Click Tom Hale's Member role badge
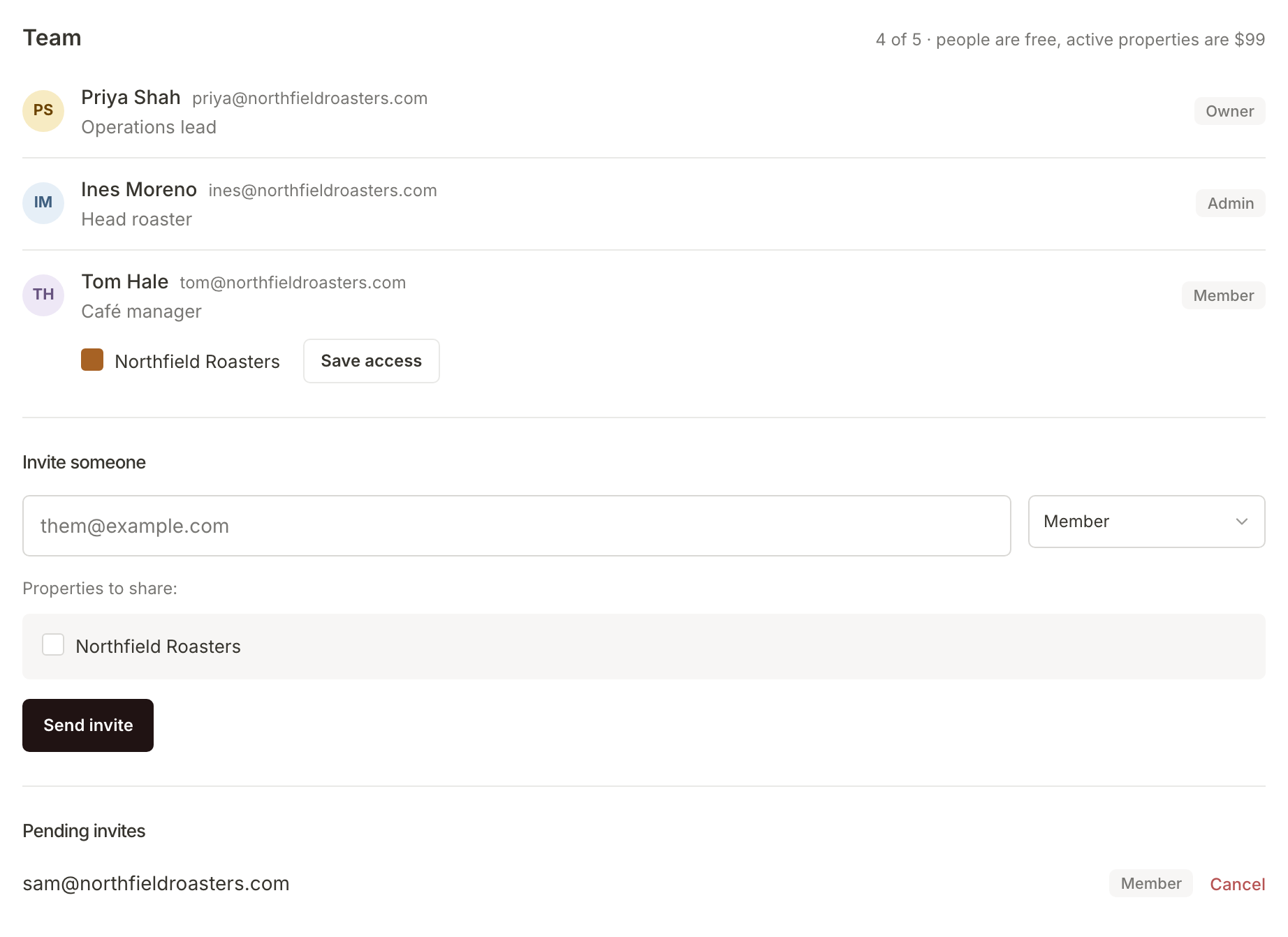Image resolution: width=1288 pixels, height=937 pixels. tap(1223, 295)
